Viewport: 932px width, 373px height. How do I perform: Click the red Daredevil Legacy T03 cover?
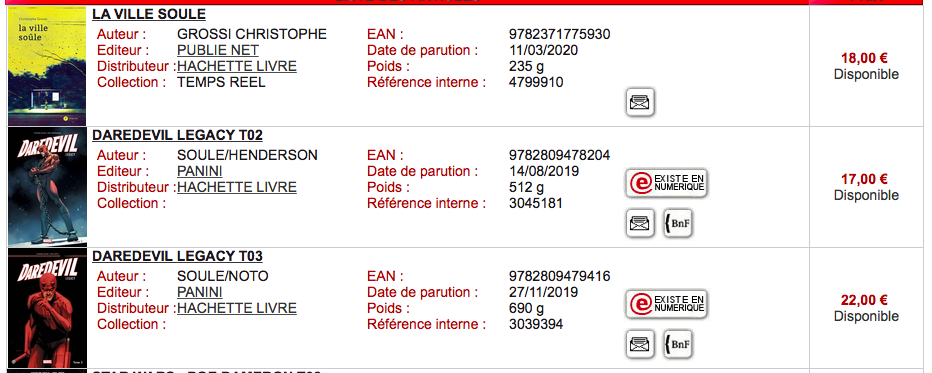coord(48,309)
